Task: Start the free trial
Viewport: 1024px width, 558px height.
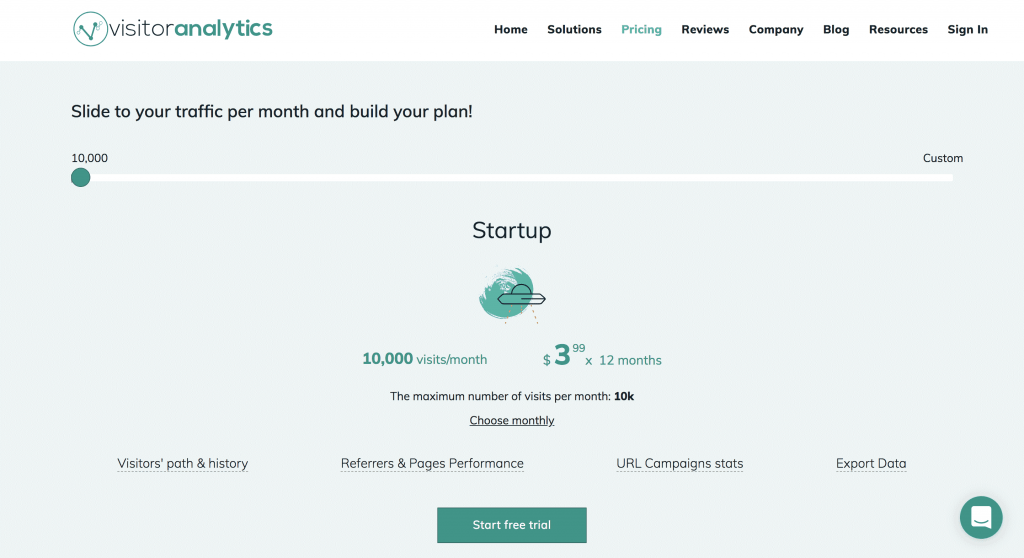Action: (512, 525)
